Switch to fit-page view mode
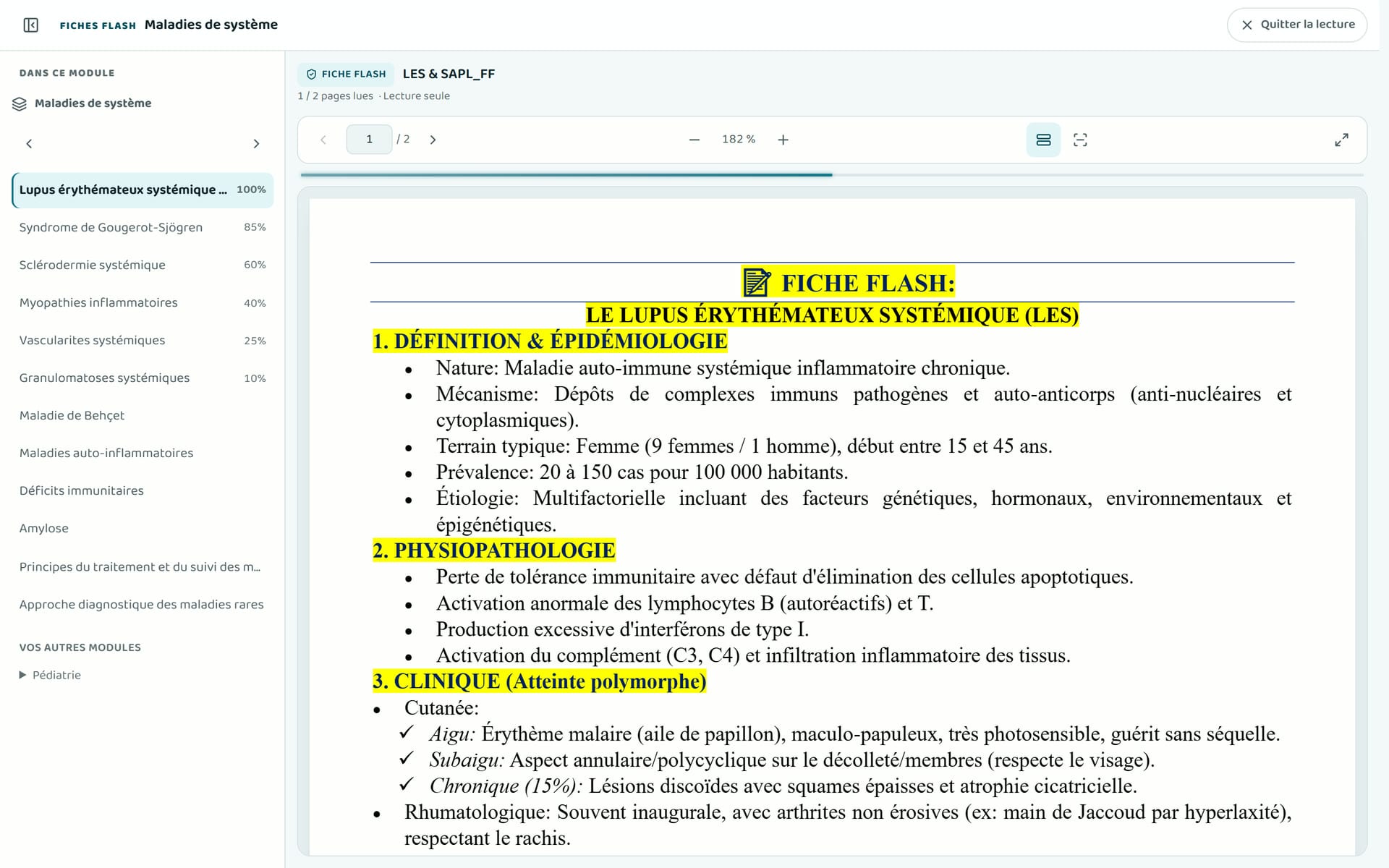The height and width of the screenshot is (868, 1389). click(1080, 140)
